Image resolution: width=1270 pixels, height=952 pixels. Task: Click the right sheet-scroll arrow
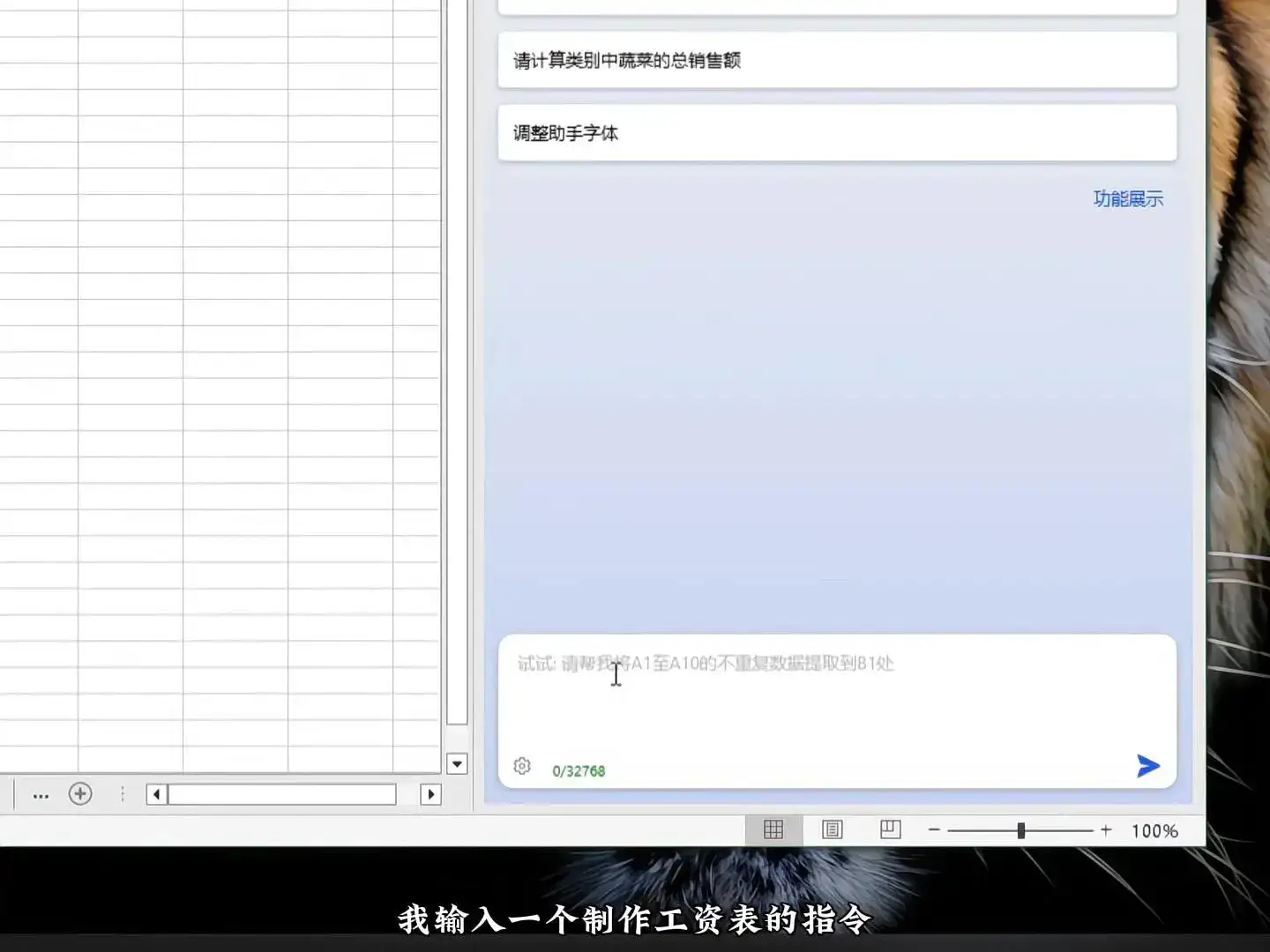click(431, 794)
